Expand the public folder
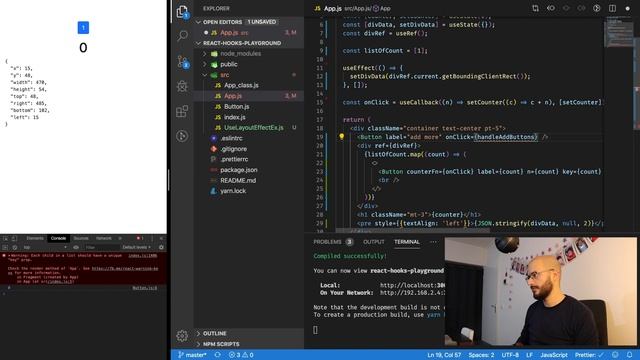The height and width of the screenshot is (360, 640). pos(249,64)
